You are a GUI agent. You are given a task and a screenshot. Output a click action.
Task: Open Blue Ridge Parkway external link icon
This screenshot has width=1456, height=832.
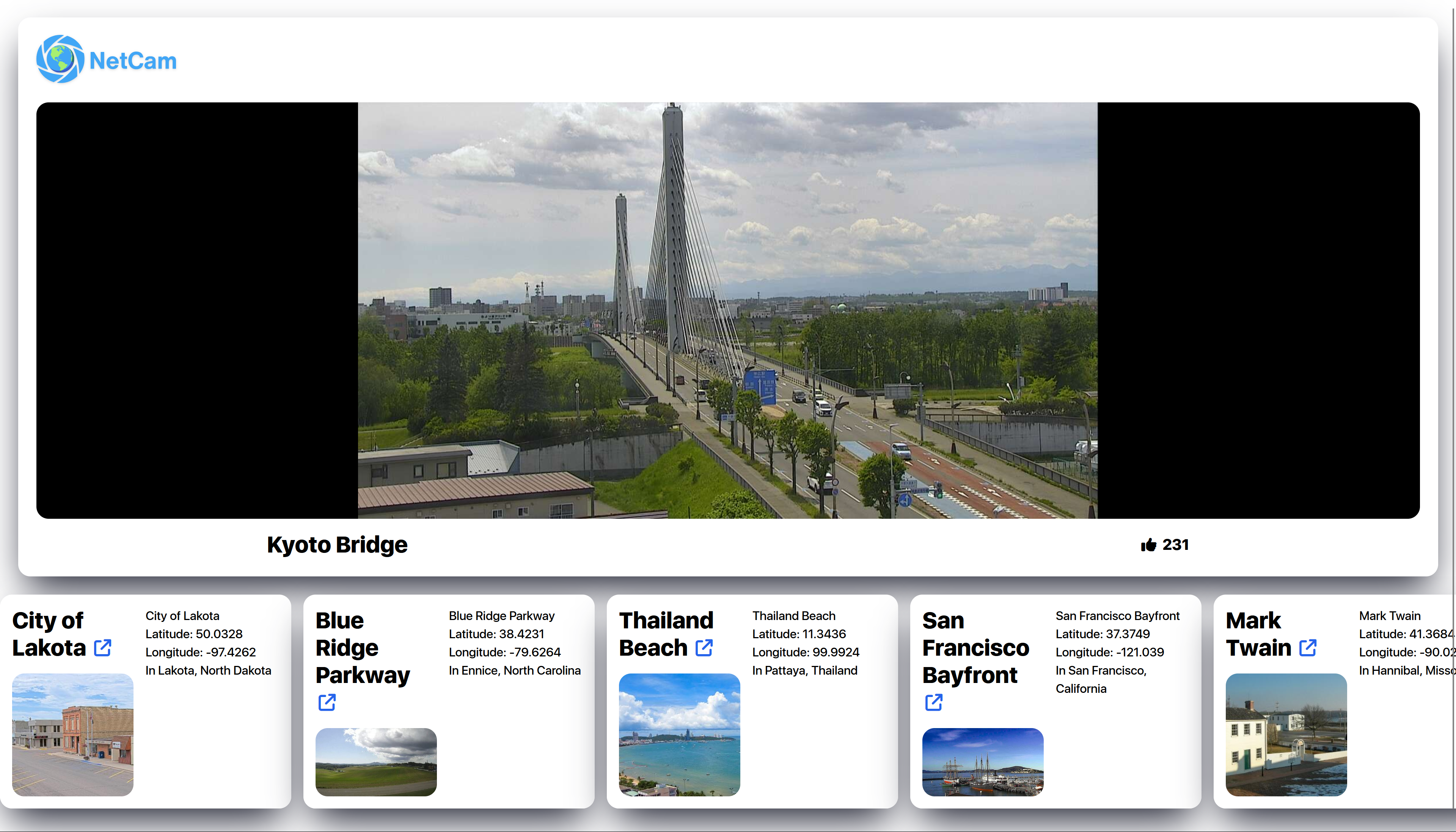coord(327,702)
